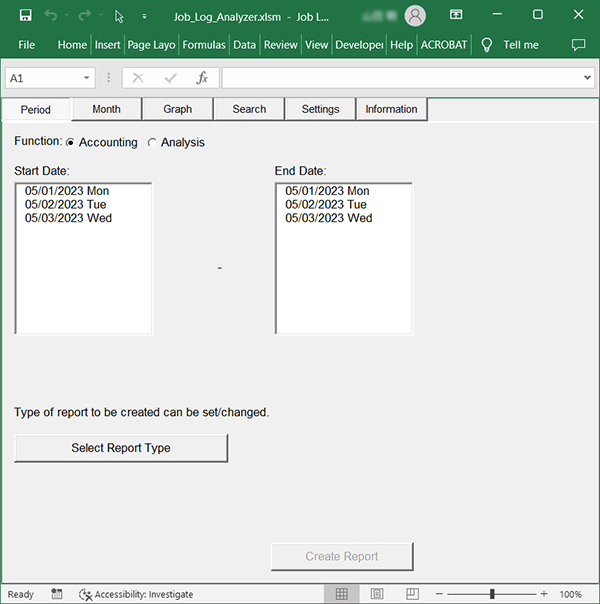Click the Cancel X formula bar icon
The height and width of the screenshot is (604, 600).
pos(138,78)
